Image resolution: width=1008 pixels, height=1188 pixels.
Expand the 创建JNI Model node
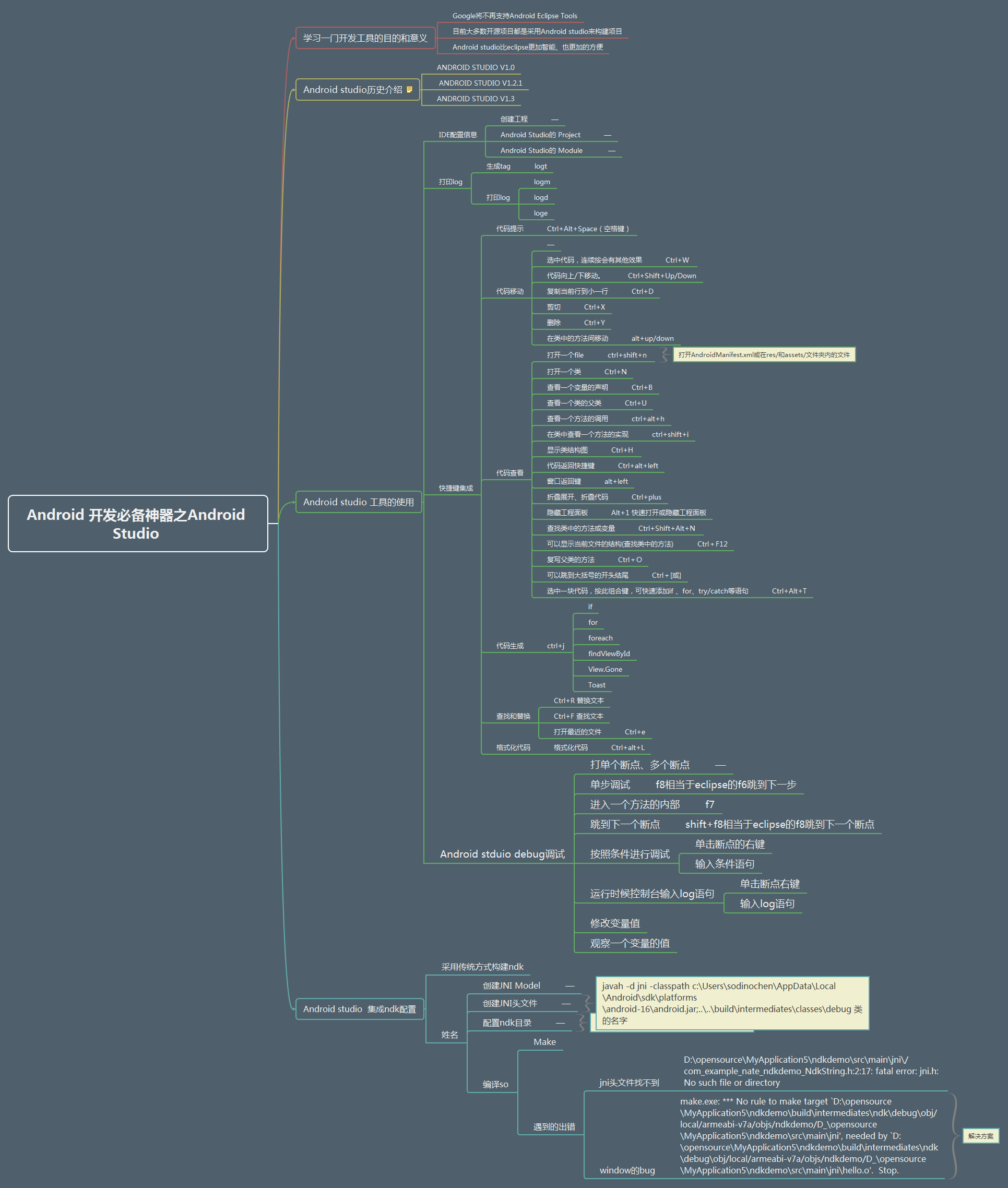coord(570,987)
